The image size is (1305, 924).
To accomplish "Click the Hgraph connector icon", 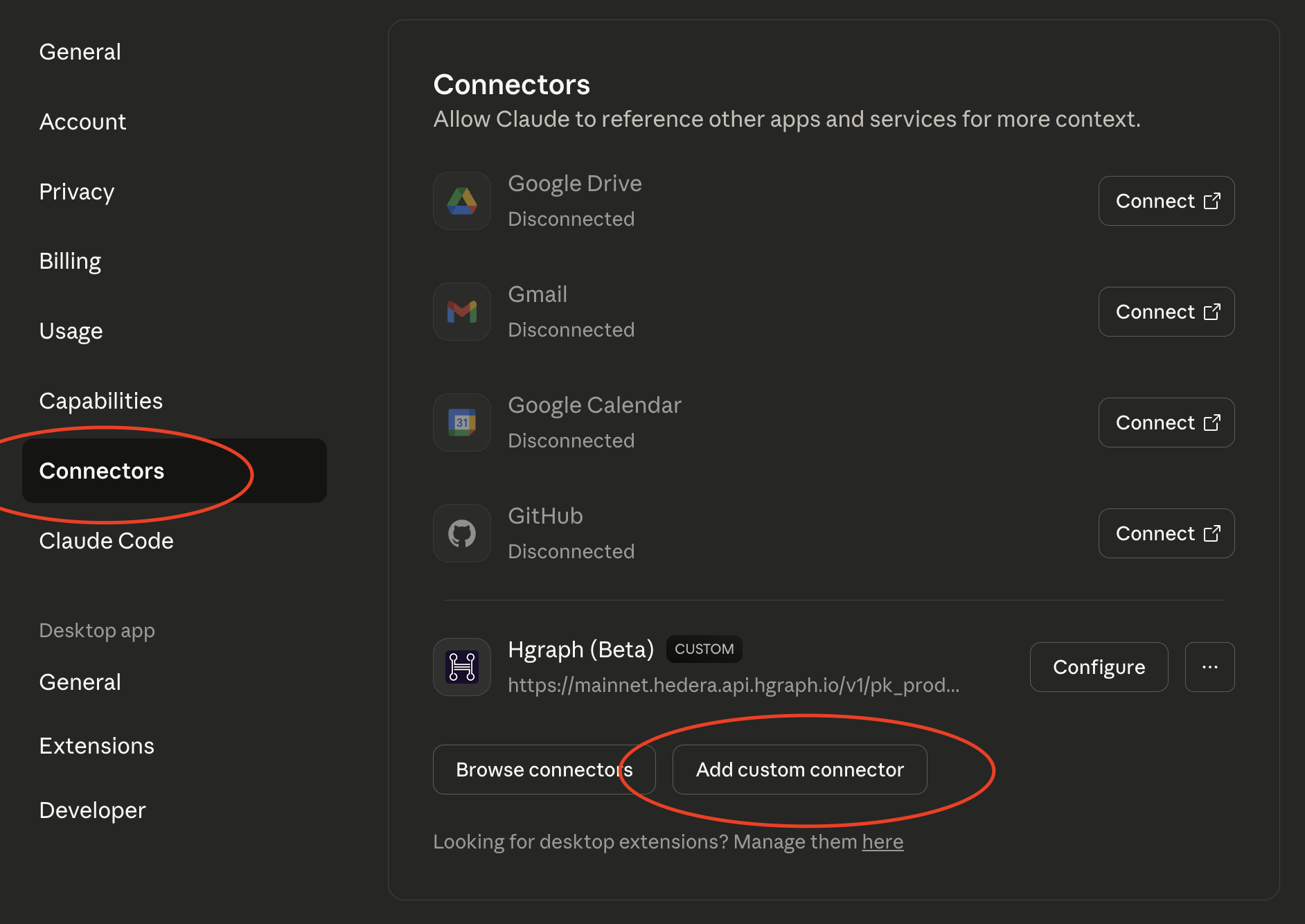I will pyautogui.click(x=461, y=666).
